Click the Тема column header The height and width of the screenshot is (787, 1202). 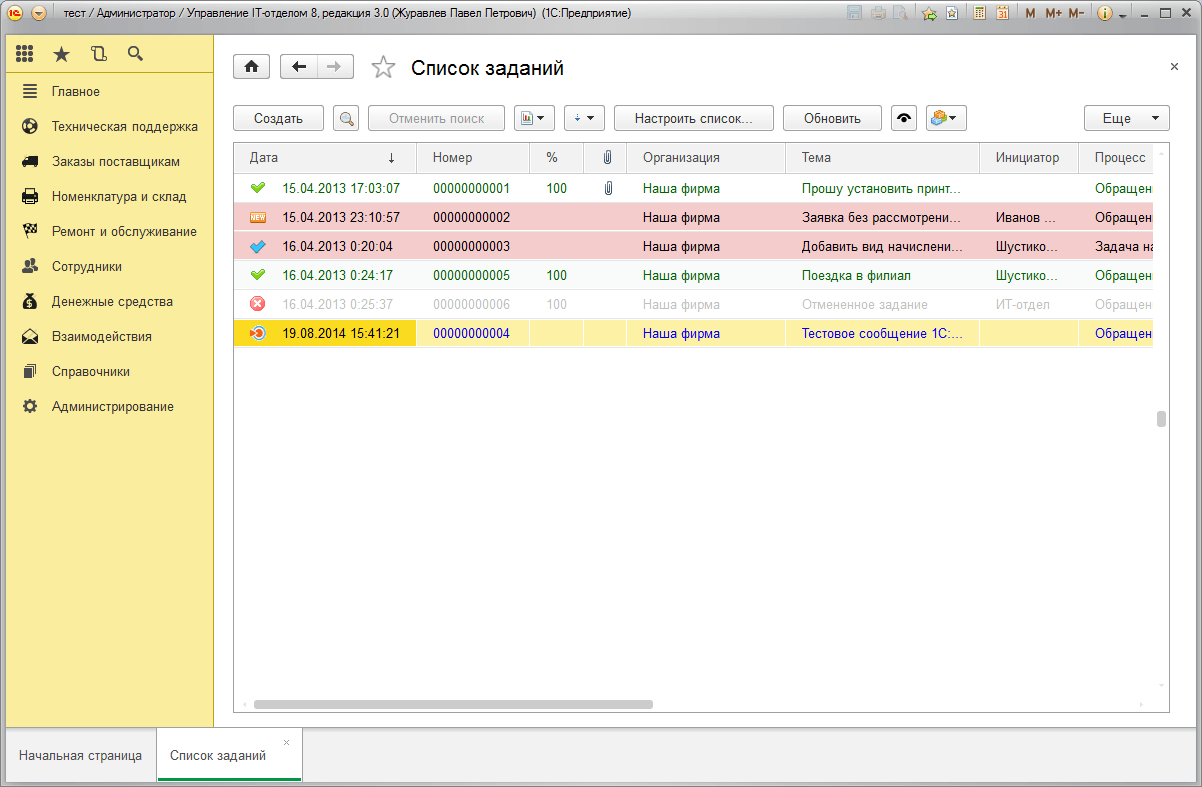click(x=882, y=157)
